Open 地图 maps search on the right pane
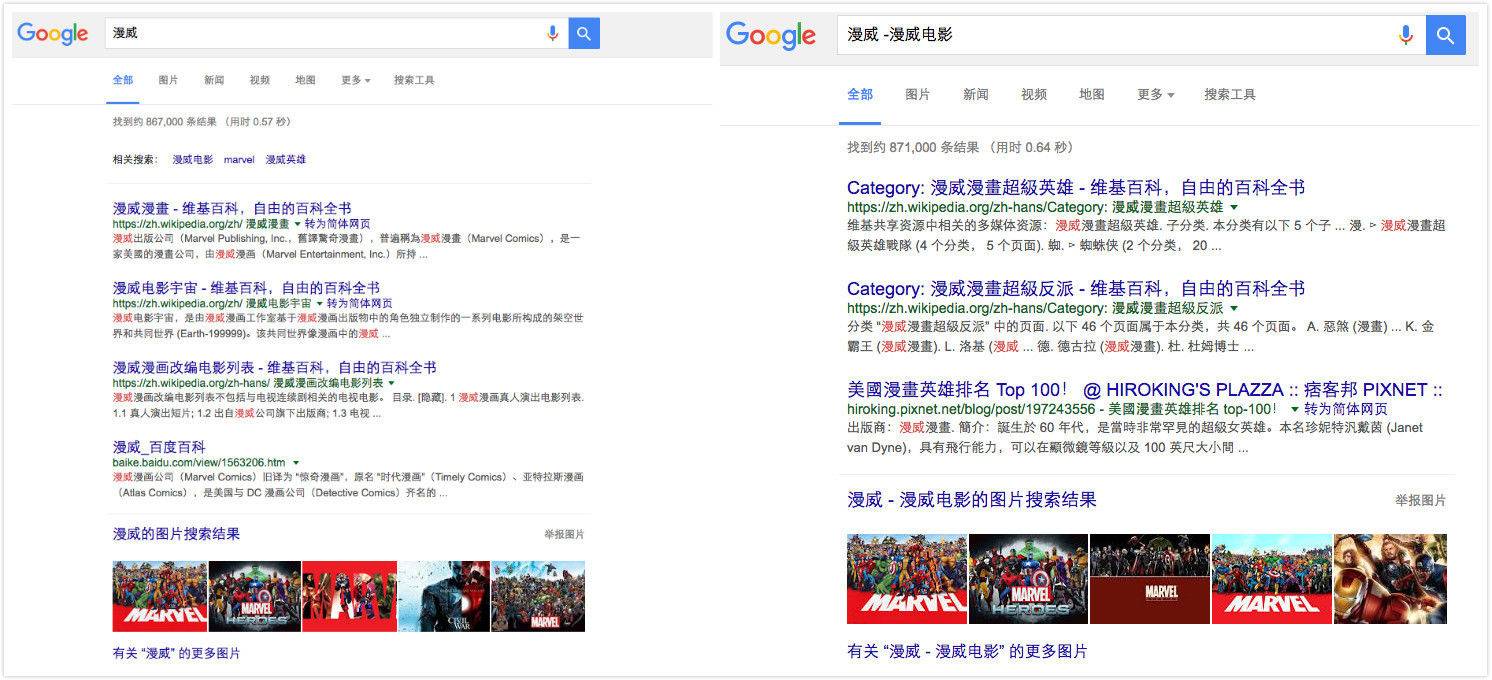The width and height of the screenshot is (1492, 680). tap(1090, 95)
